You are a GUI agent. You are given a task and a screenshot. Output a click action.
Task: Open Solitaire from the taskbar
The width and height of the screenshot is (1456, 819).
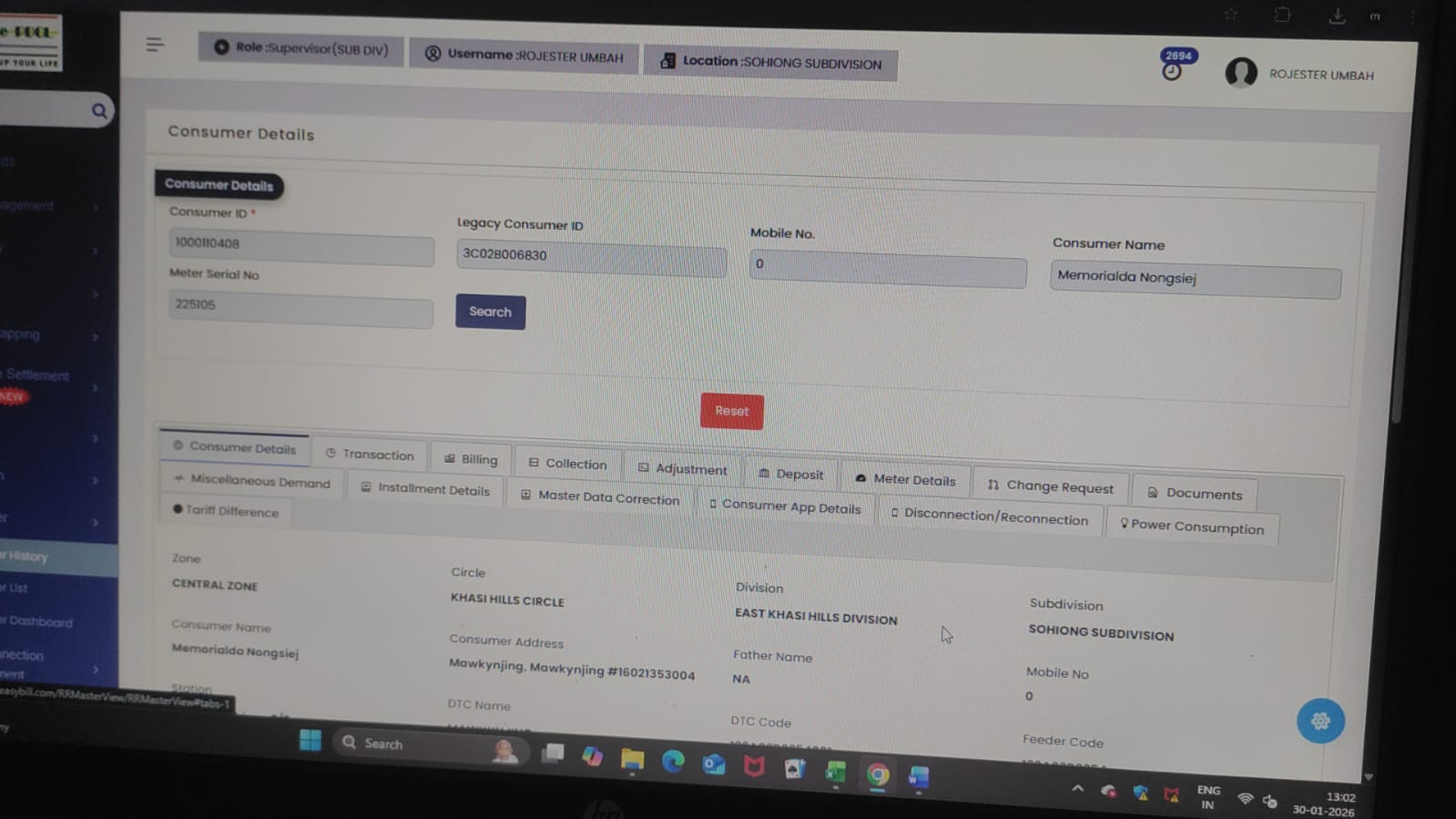coord(795,769)
